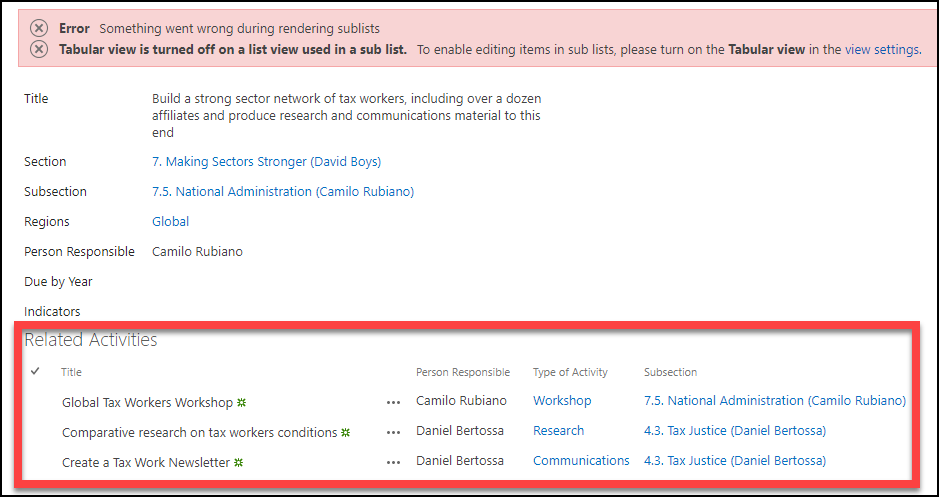Click the select-all checkmark in list header

coord(36,371)
